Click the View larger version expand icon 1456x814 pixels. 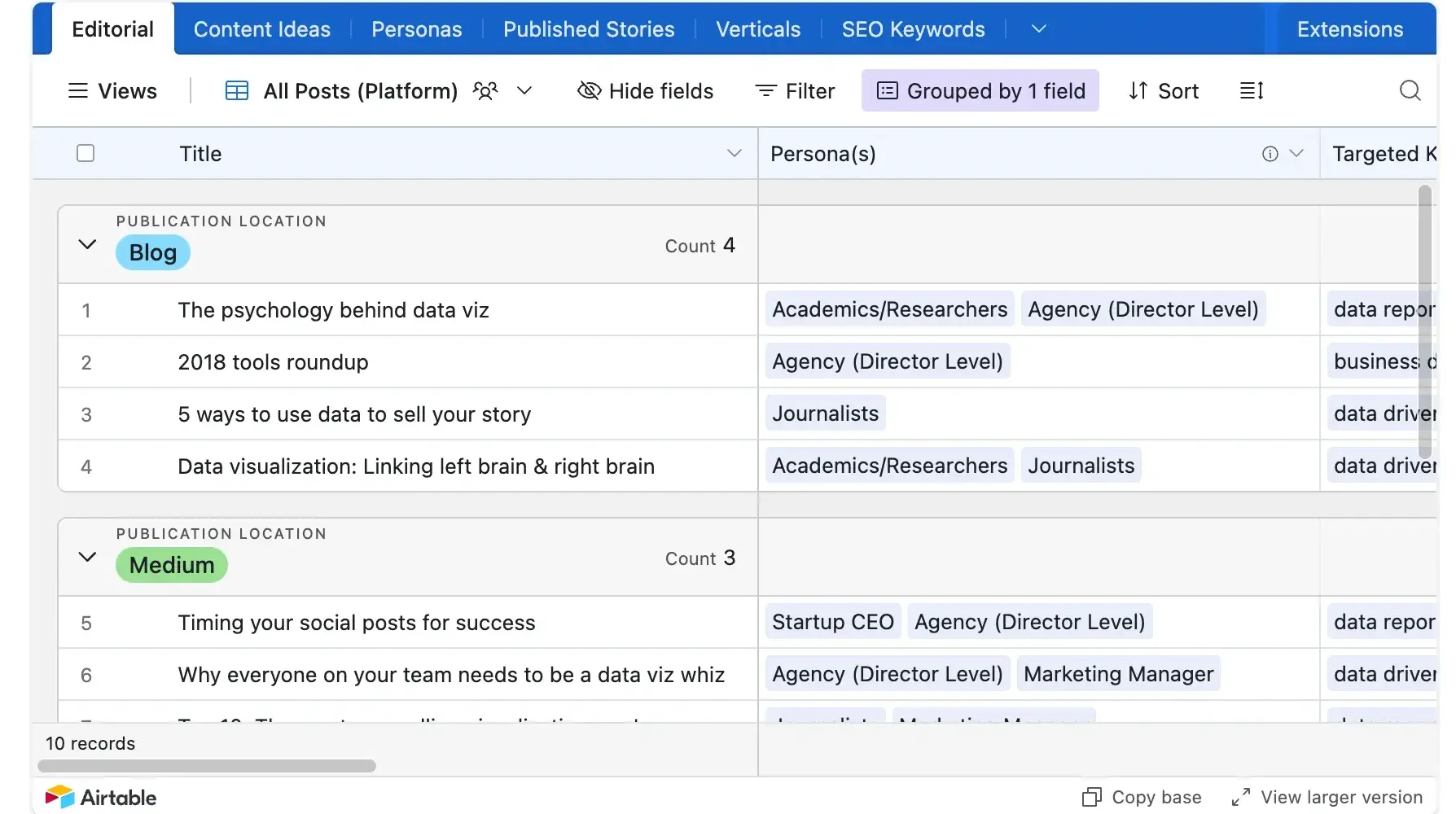point(1240,797)
